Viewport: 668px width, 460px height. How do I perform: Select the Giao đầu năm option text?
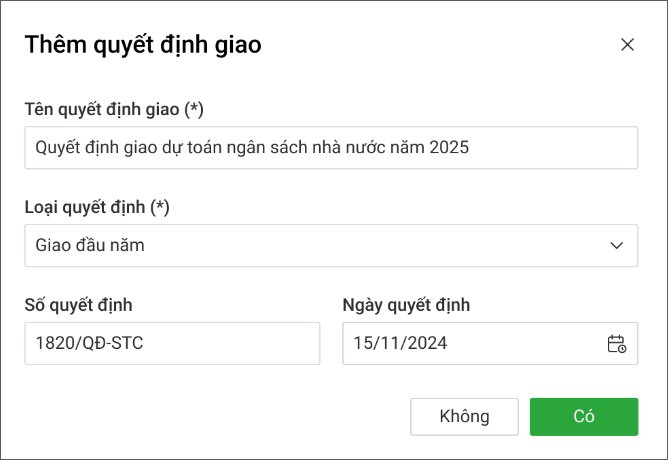90,246
